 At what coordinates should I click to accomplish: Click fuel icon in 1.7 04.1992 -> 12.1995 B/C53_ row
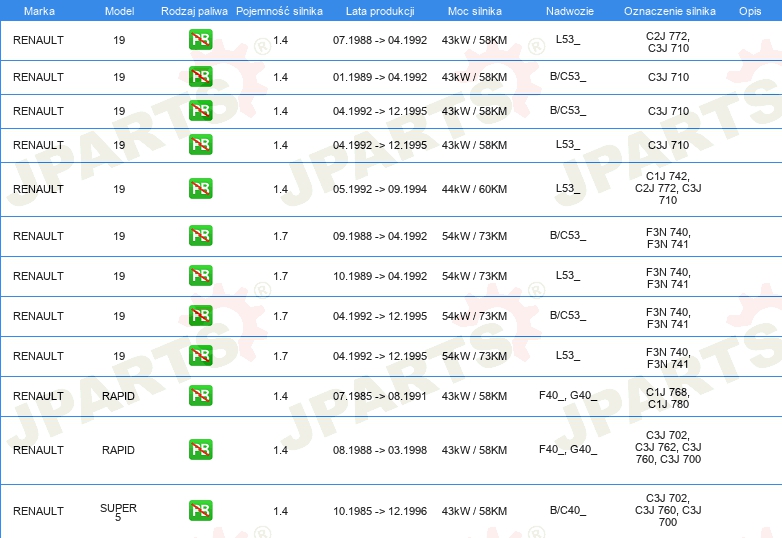pyautogui.click(x=200, y=316)
